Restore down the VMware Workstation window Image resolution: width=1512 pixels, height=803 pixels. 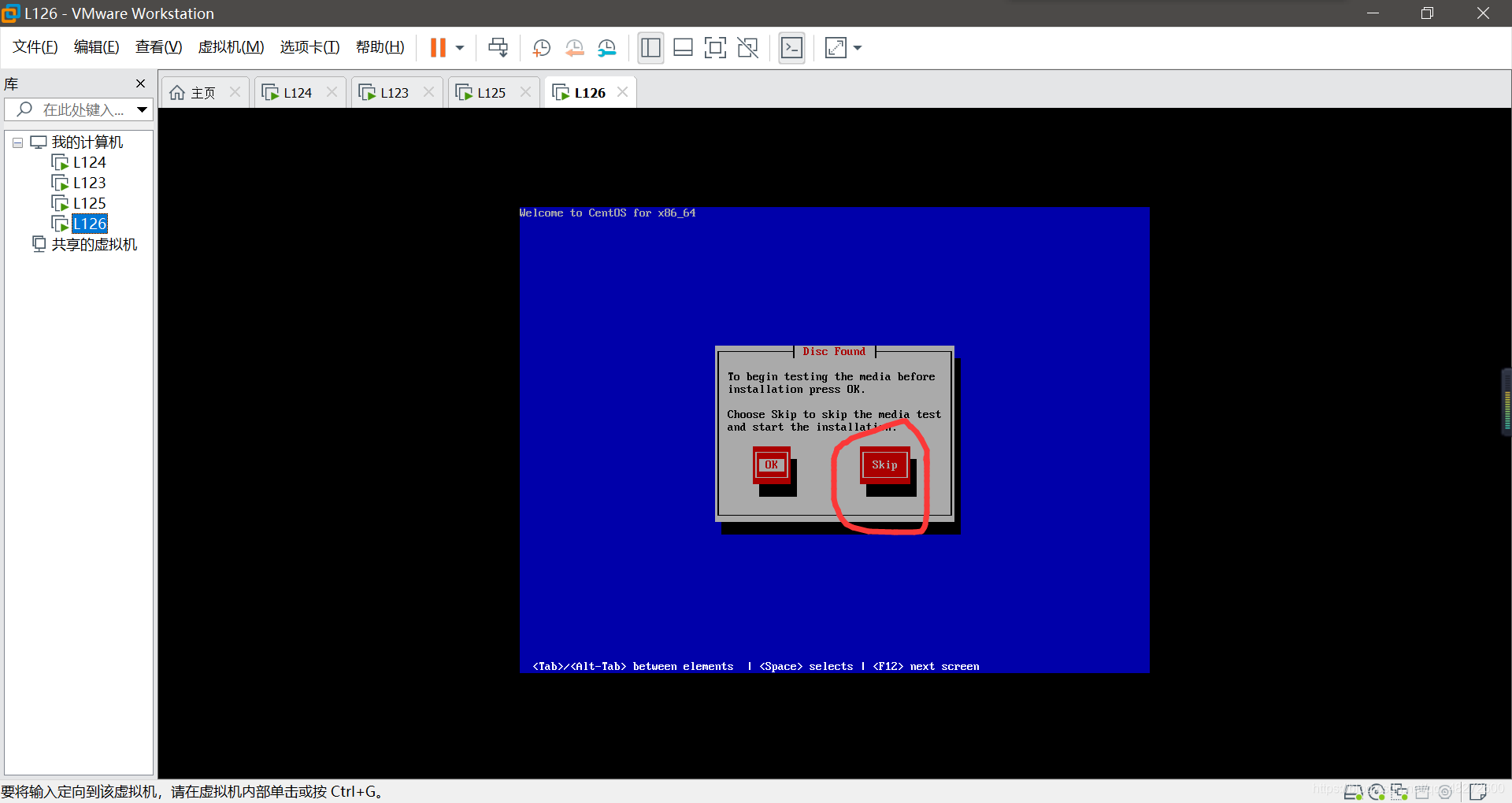[1427, 13]
